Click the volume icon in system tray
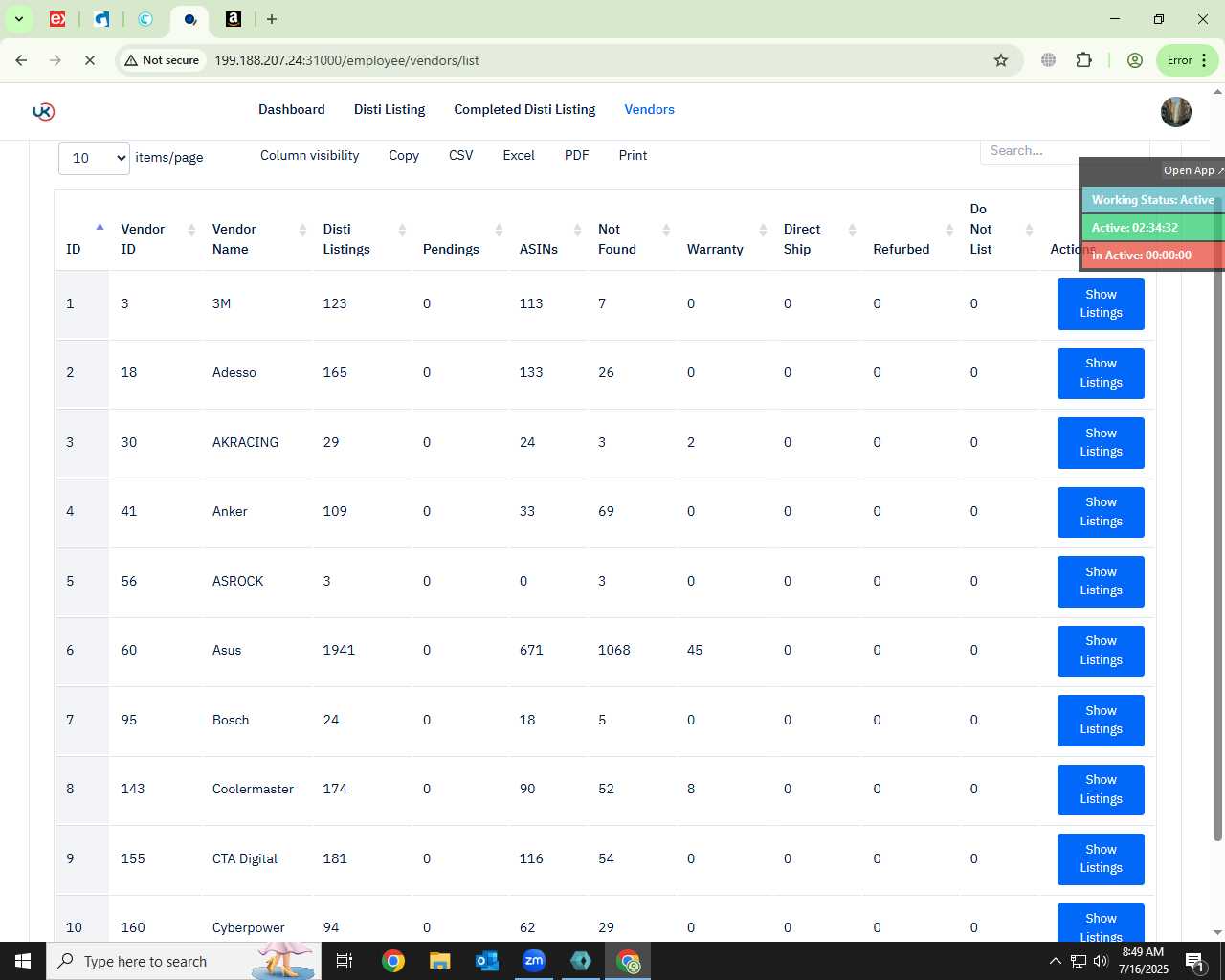Image resolution: width=1225 pixels, height=980 pixels. pyautogui.click(x=1100, y=961)
